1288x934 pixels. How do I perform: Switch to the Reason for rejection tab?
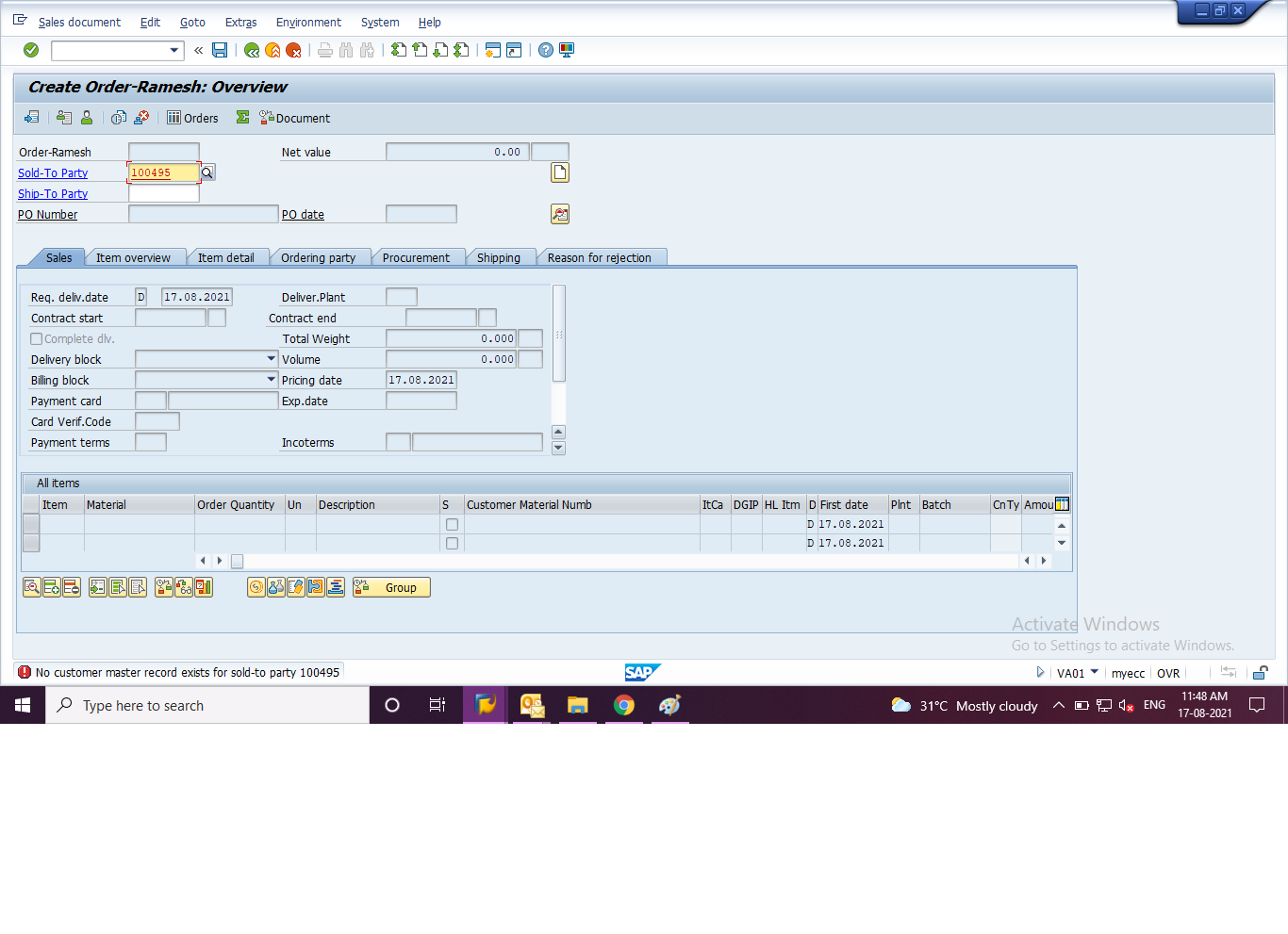click(x=600, y=258)
